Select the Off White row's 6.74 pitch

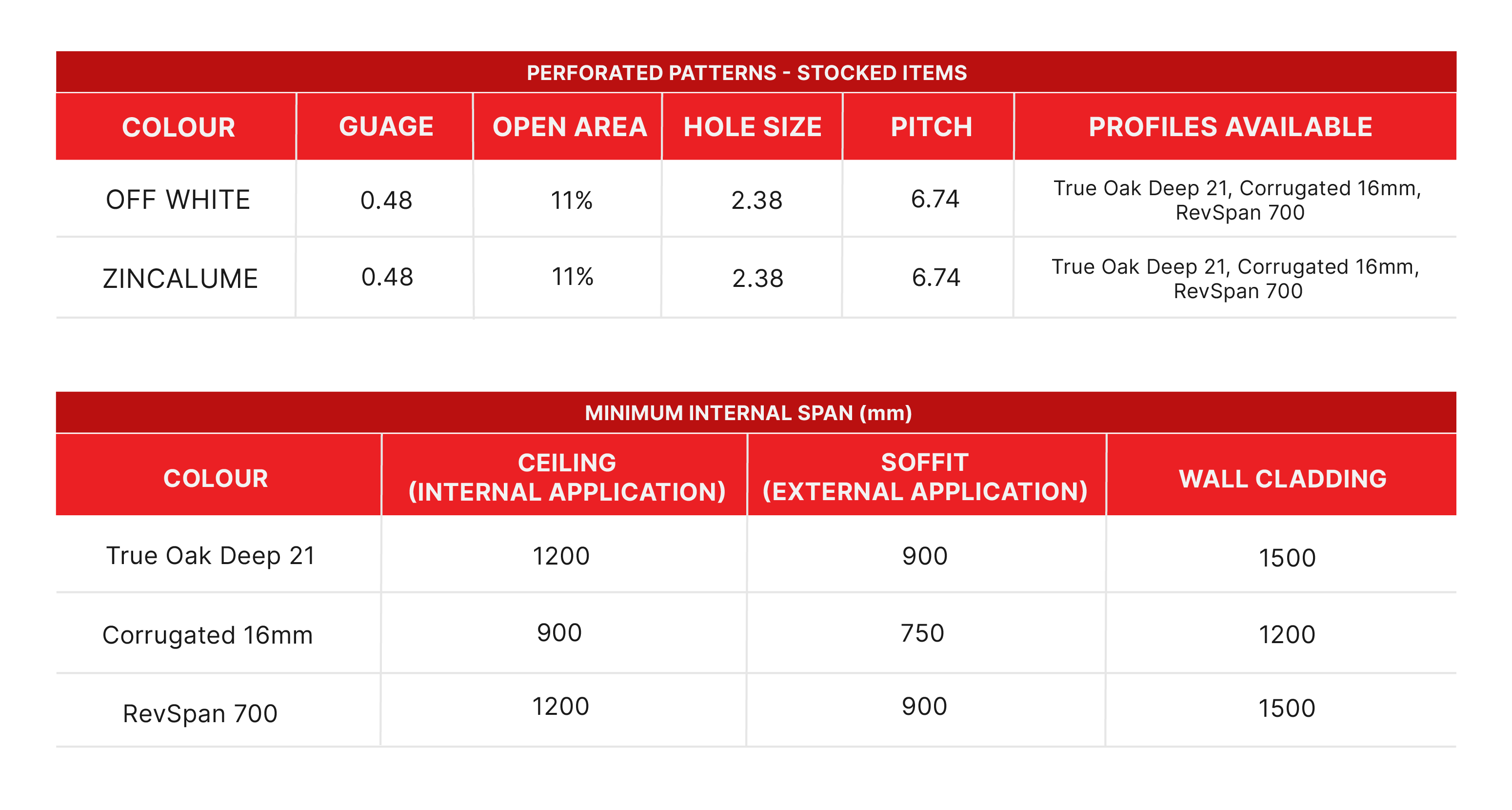935,199
